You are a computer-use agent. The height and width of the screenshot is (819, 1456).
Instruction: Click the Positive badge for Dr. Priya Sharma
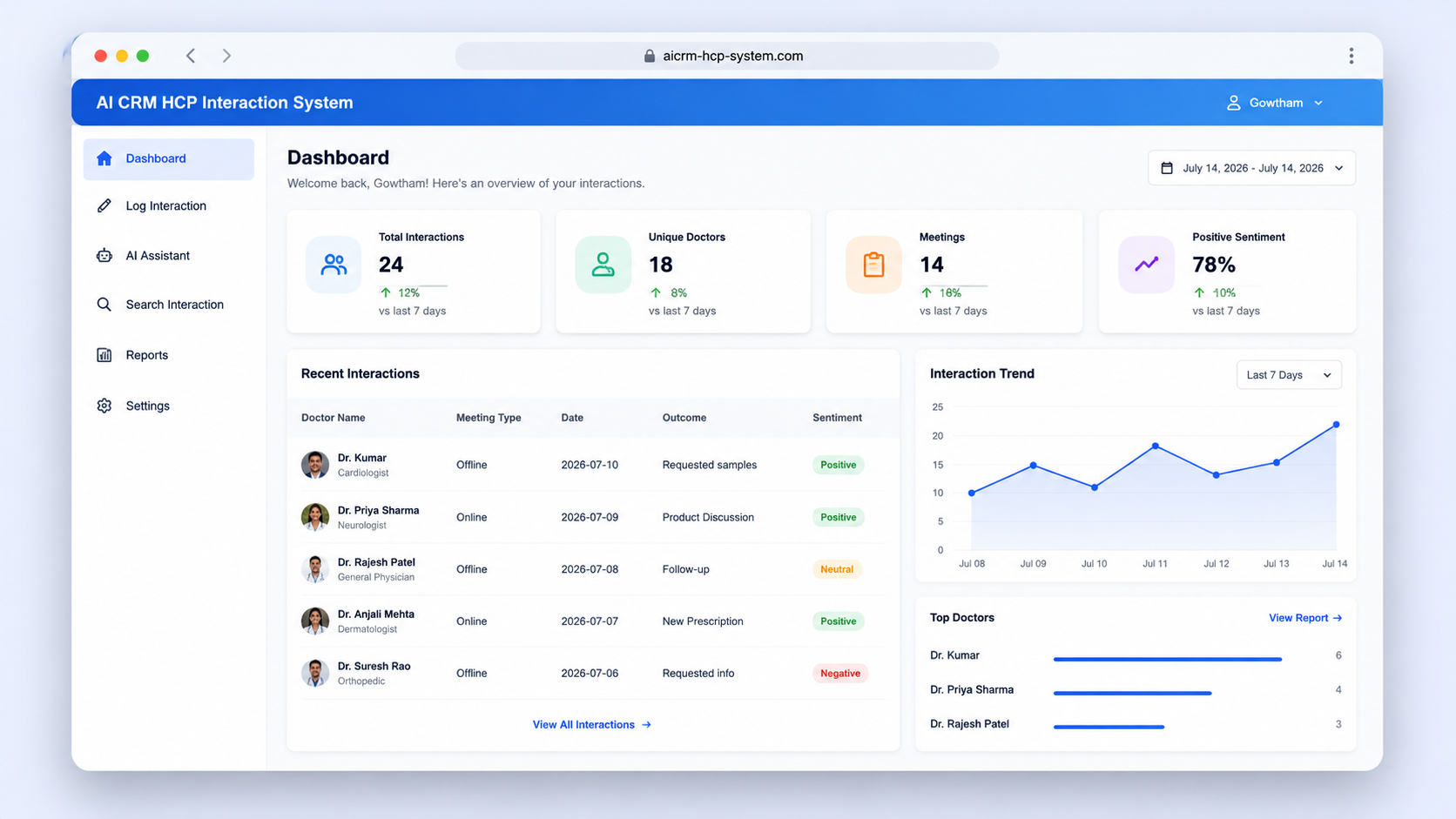point(838,517)
